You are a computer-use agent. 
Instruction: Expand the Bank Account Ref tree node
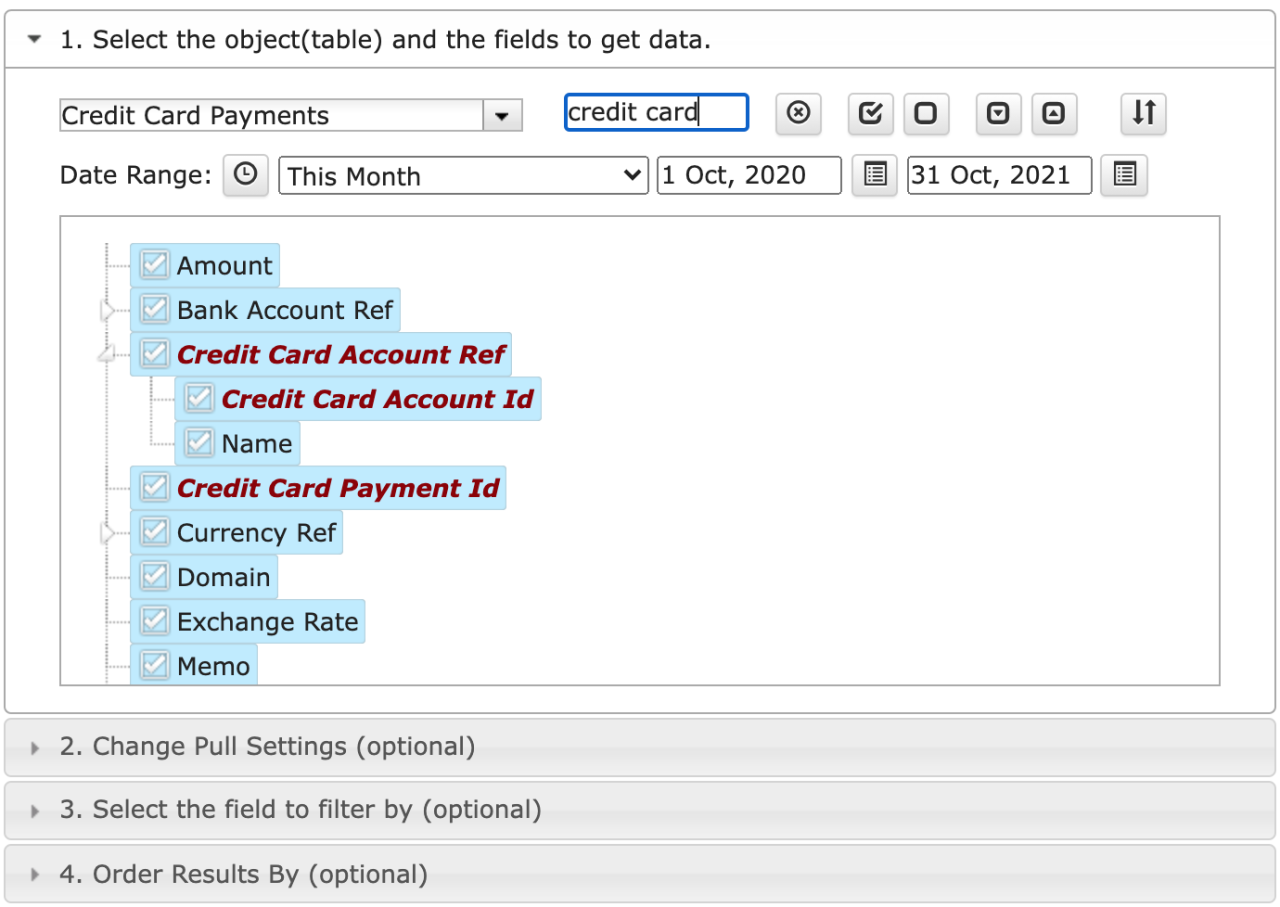click(x=108, y=311)
